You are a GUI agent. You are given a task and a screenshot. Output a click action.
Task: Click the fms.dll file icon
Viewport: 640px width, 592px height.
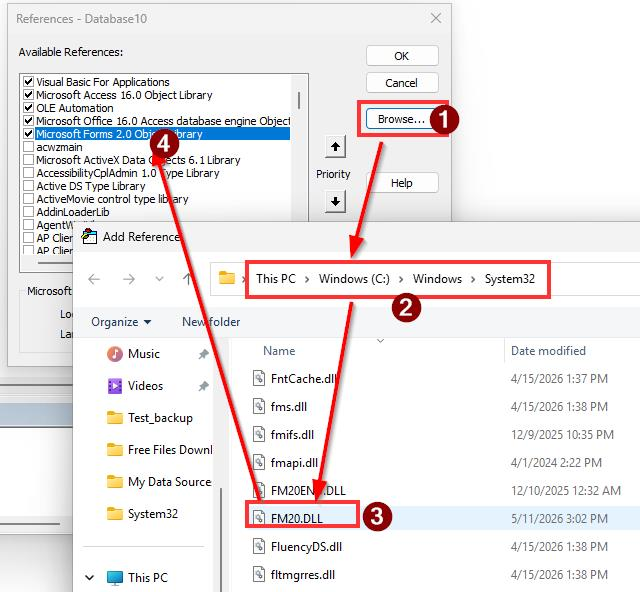tap(259, 406)
